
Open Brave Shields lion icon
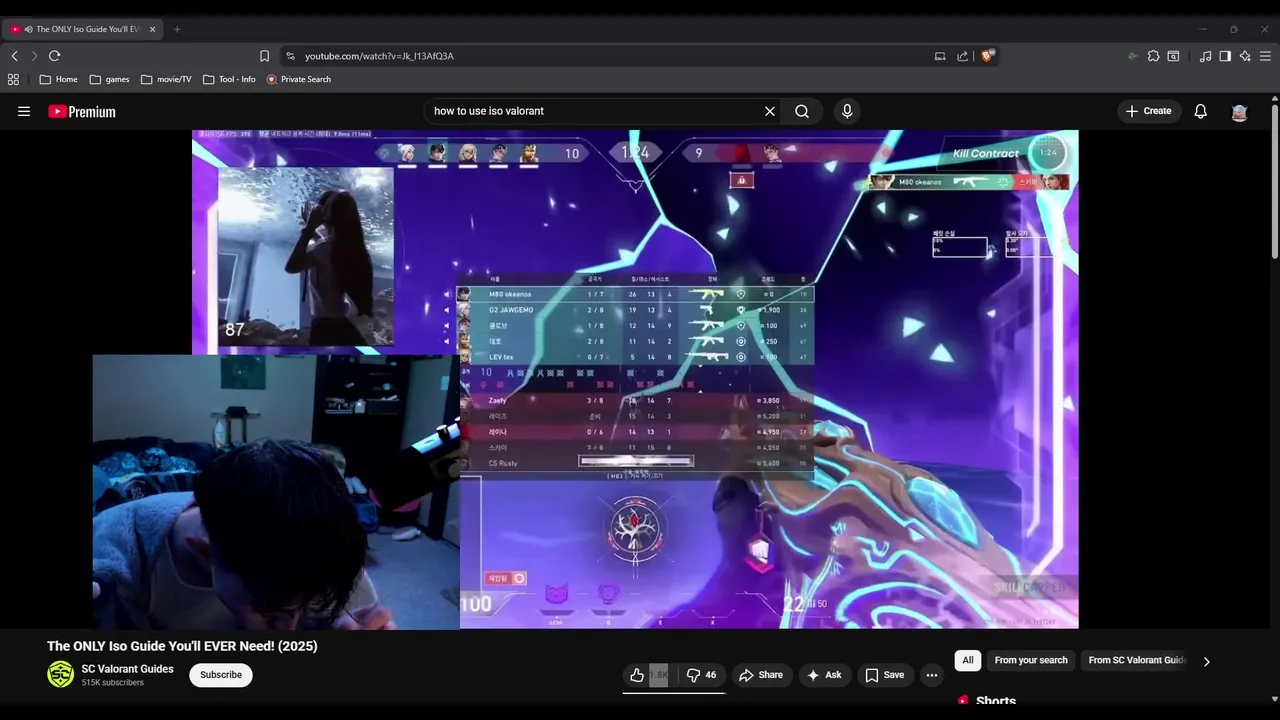987,56
